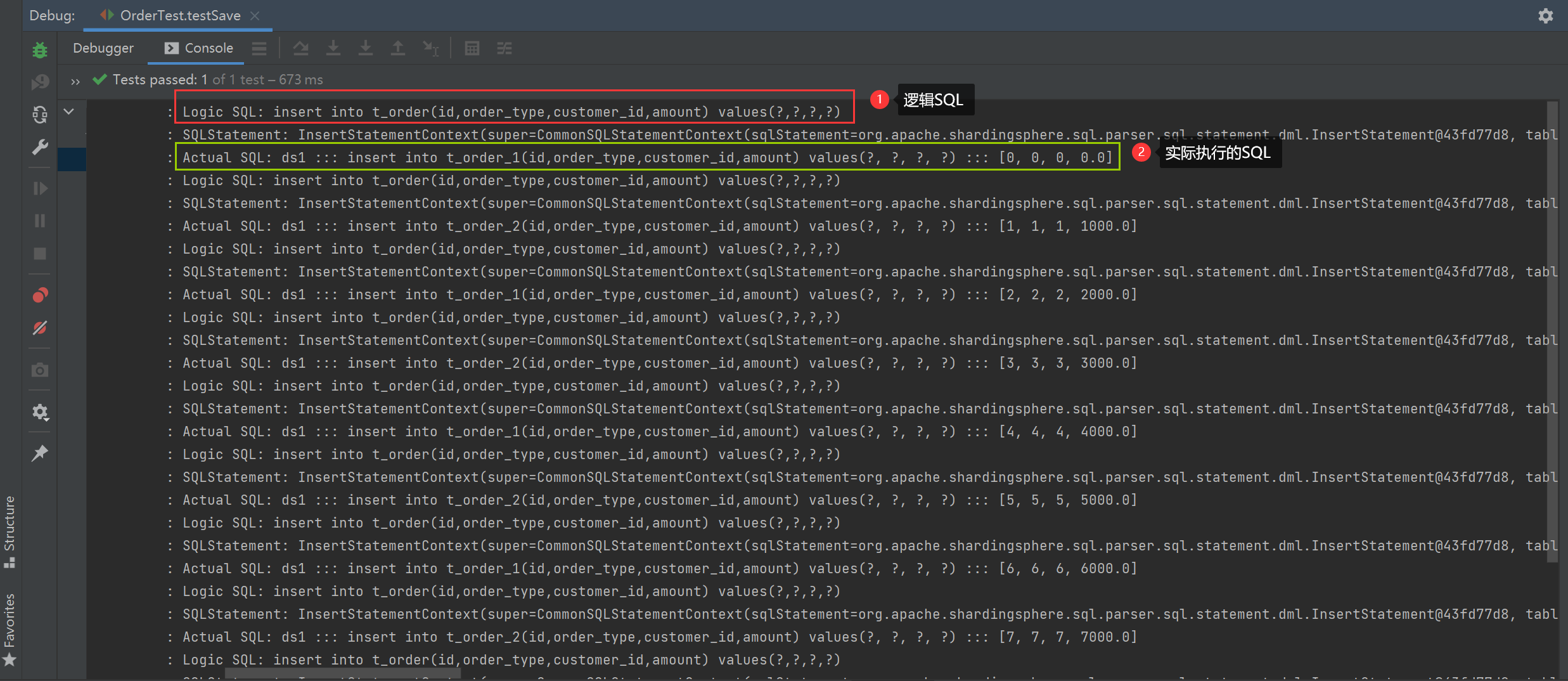The height and width of the screenshot is (681, 1568).
Task: Rerun the debug session with the green bug icon
Action: pos(40,49)
